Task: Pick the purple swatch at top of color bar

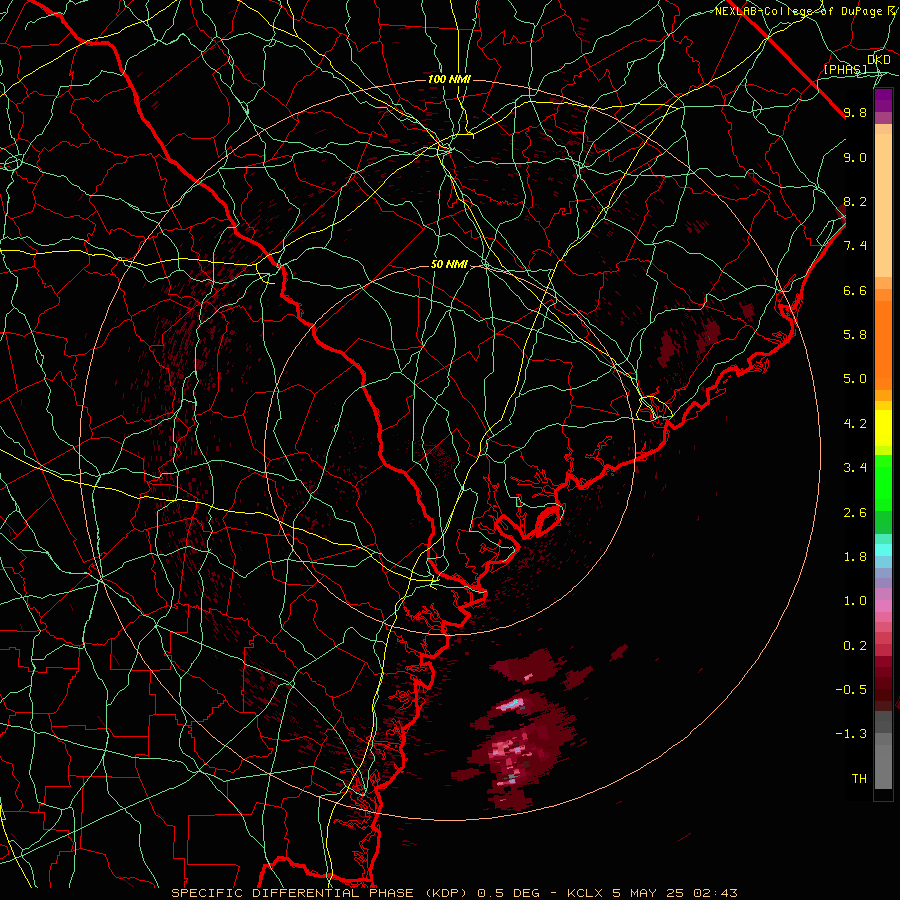Action: point(883,100)
